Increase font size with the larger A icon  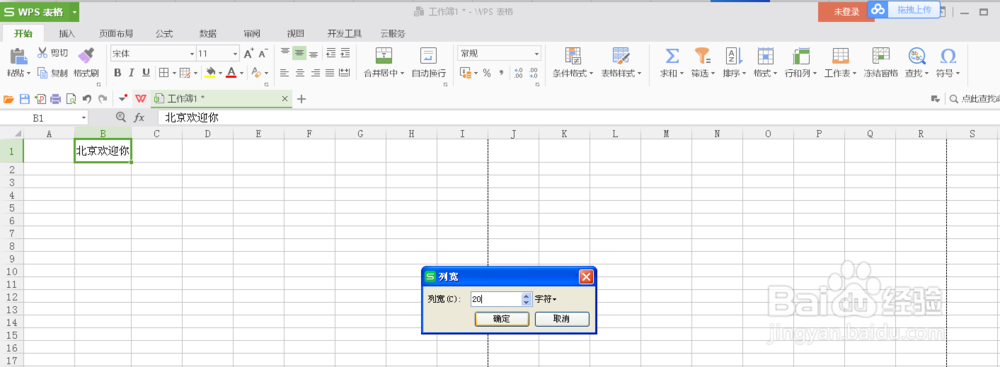249,53
